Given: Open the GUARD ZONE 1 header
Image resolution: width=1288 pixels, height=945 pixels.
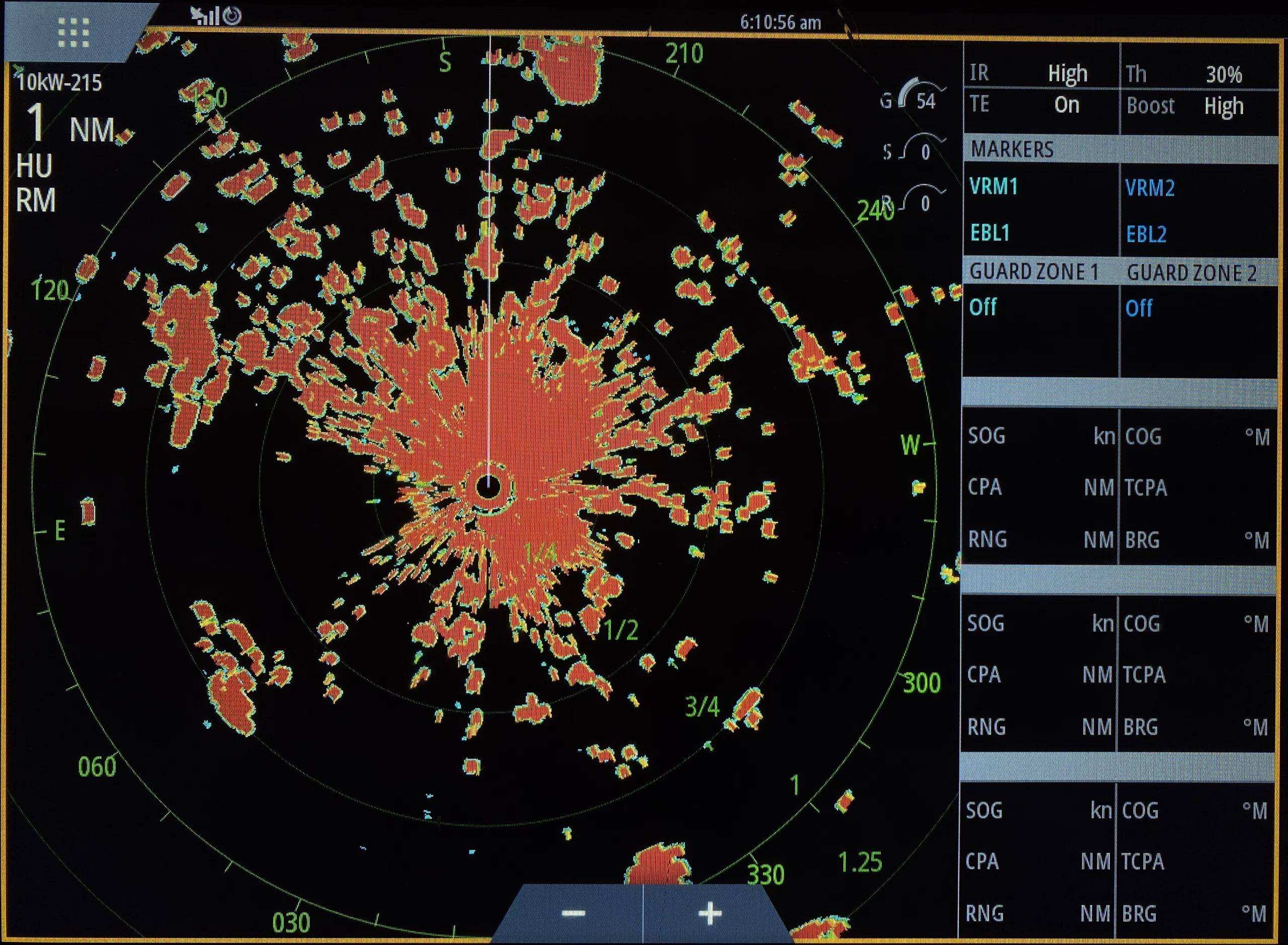Looking at the screenshot, I should 1034,272.
